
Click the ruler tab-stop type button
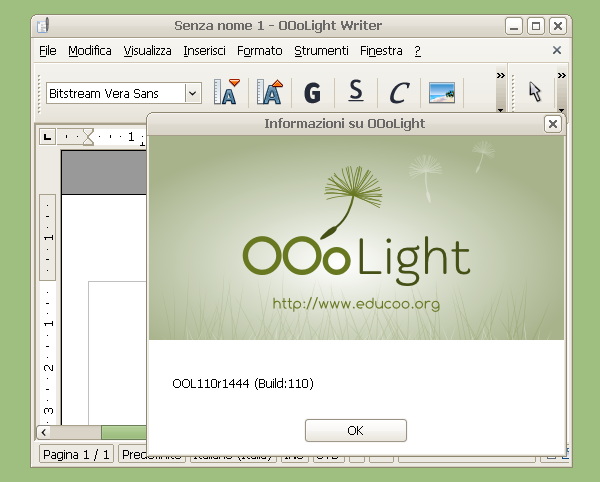47,137
